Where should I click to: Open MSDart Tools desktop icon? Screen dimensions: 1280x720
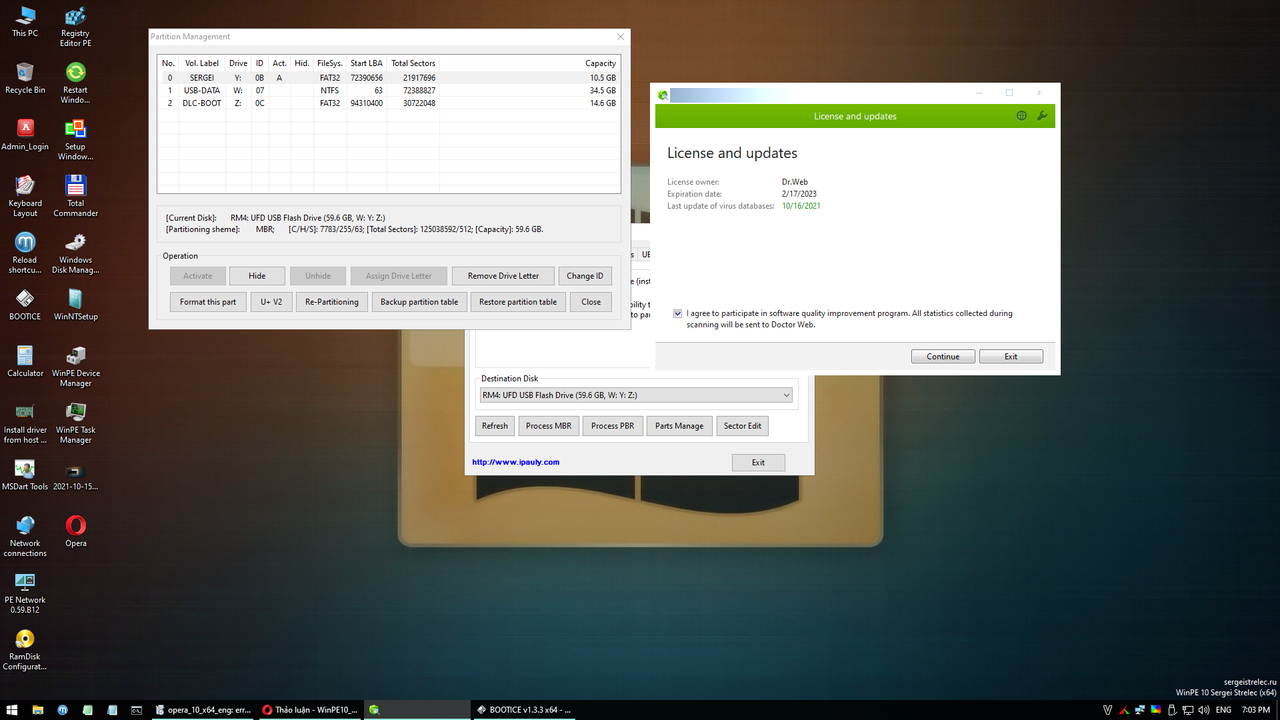click(25, 476)
